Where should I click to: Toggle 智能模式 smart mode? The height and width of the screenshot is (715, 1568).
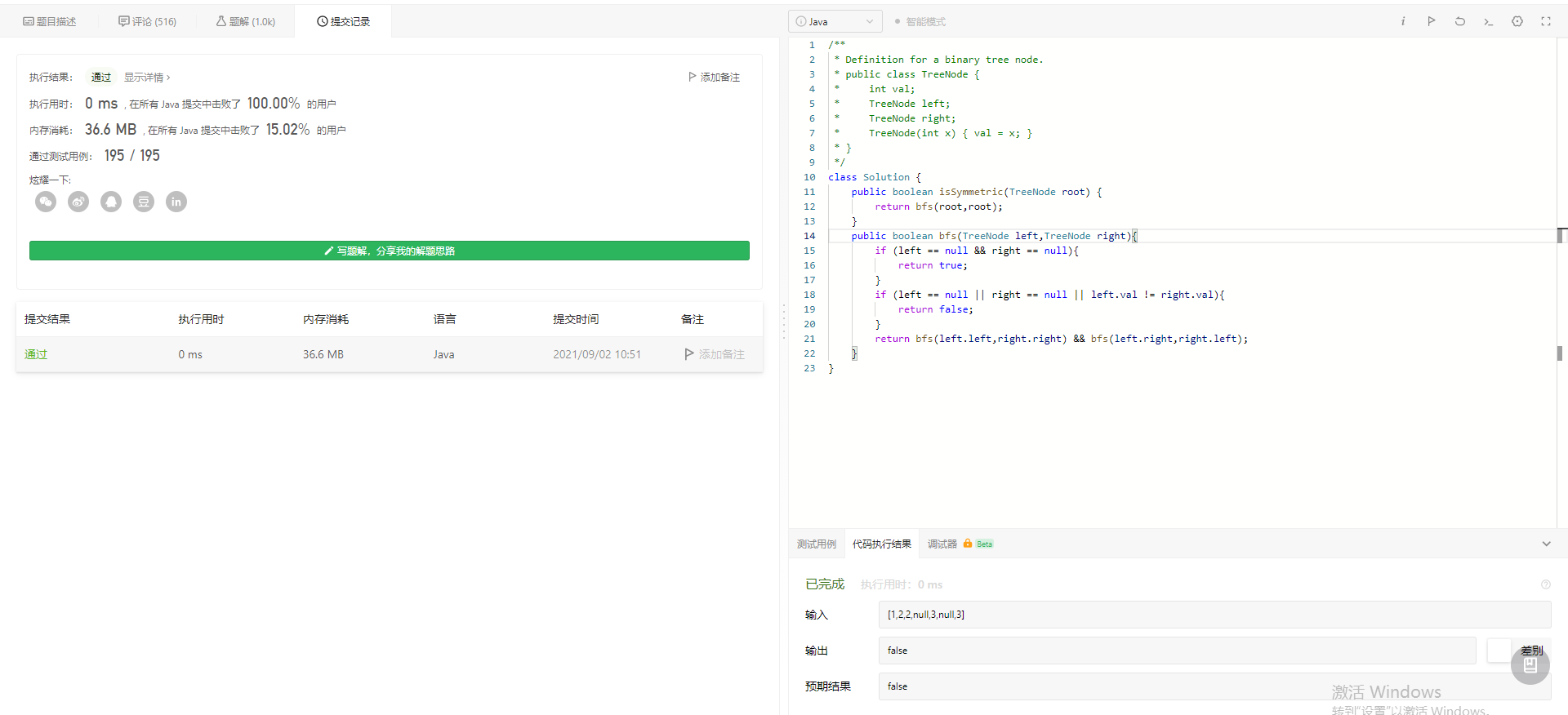(x=920, y=22)
